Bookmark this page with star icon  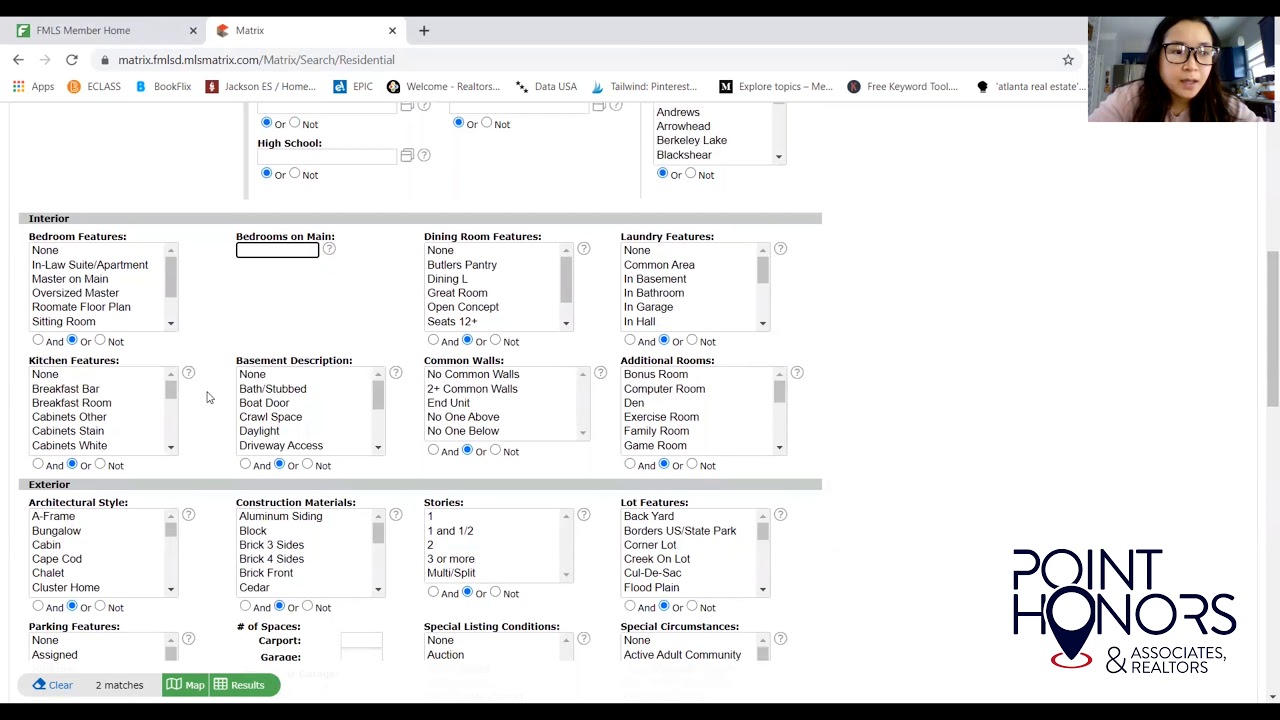point(1068,60)
